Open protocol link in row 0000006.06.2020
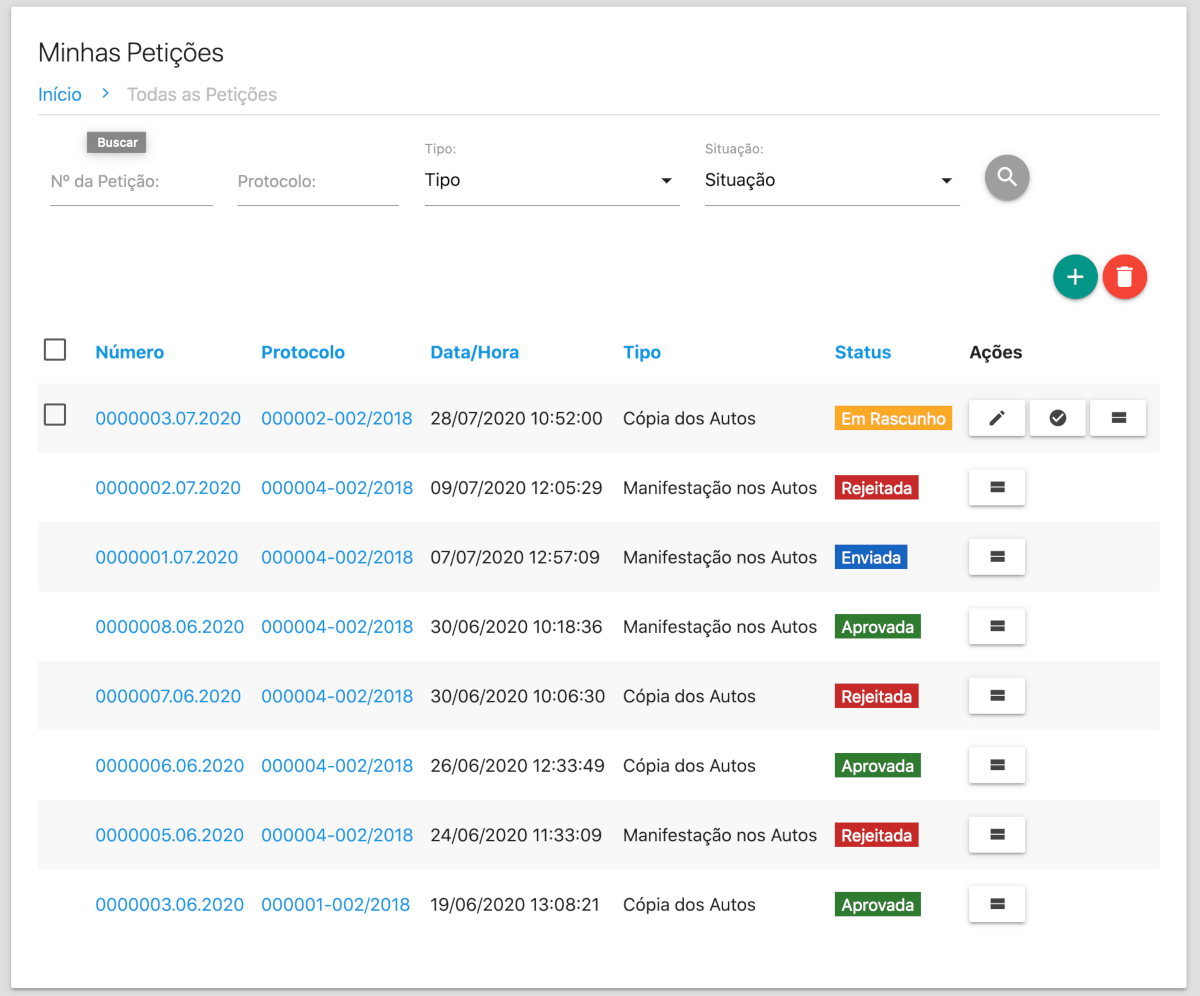1200x996 pixels. click(337, 766)
